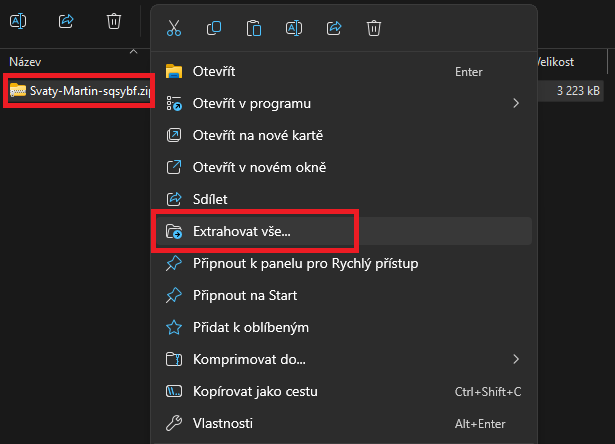Viewport: 615px width, 444px height.
Task: Sort by the 'Název' column header
Action: (26, 61)
